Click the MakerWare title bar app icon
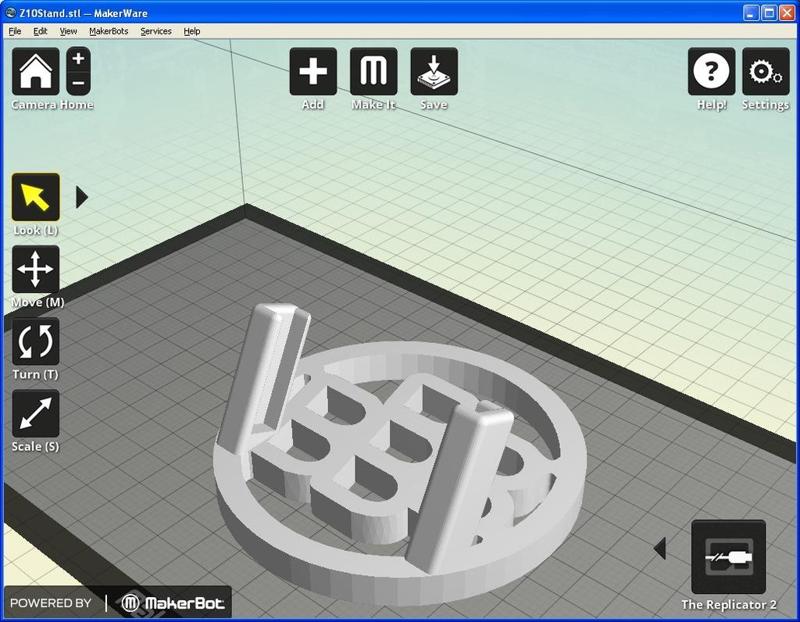 [x=11, y=13]
